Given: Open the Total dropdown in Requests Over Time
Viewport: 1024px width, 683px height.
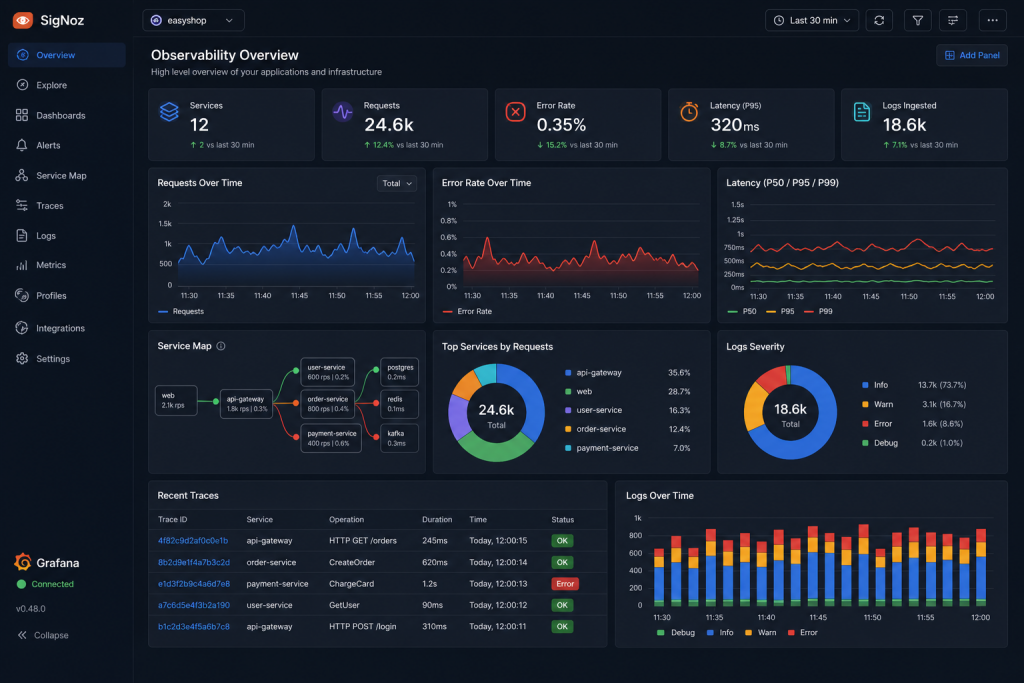Looking at the screenshot, I should point(397,183).
